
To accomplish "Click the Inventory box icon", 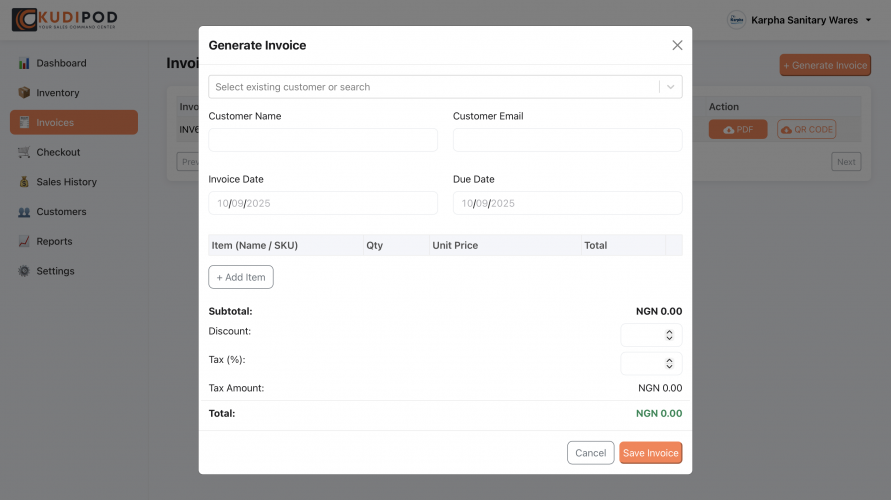I will [24, 93].
